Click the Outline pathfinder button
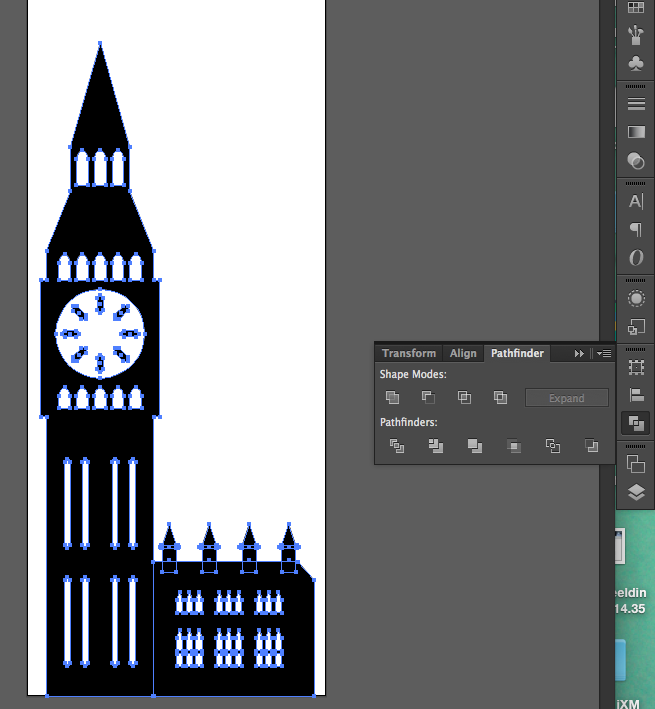Image resolution: width=655 pixels, height=709 pixels. (x=552, y=446)
